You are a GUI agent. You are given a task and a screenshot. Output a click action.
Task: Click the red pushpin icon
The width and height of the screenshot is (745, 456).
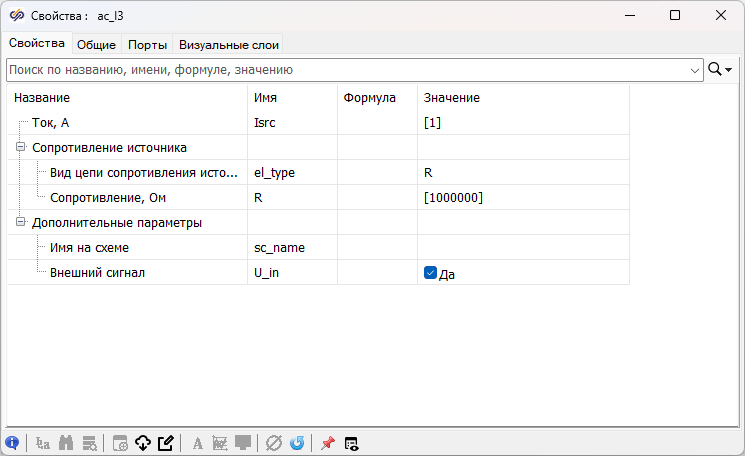coord(327,443)
